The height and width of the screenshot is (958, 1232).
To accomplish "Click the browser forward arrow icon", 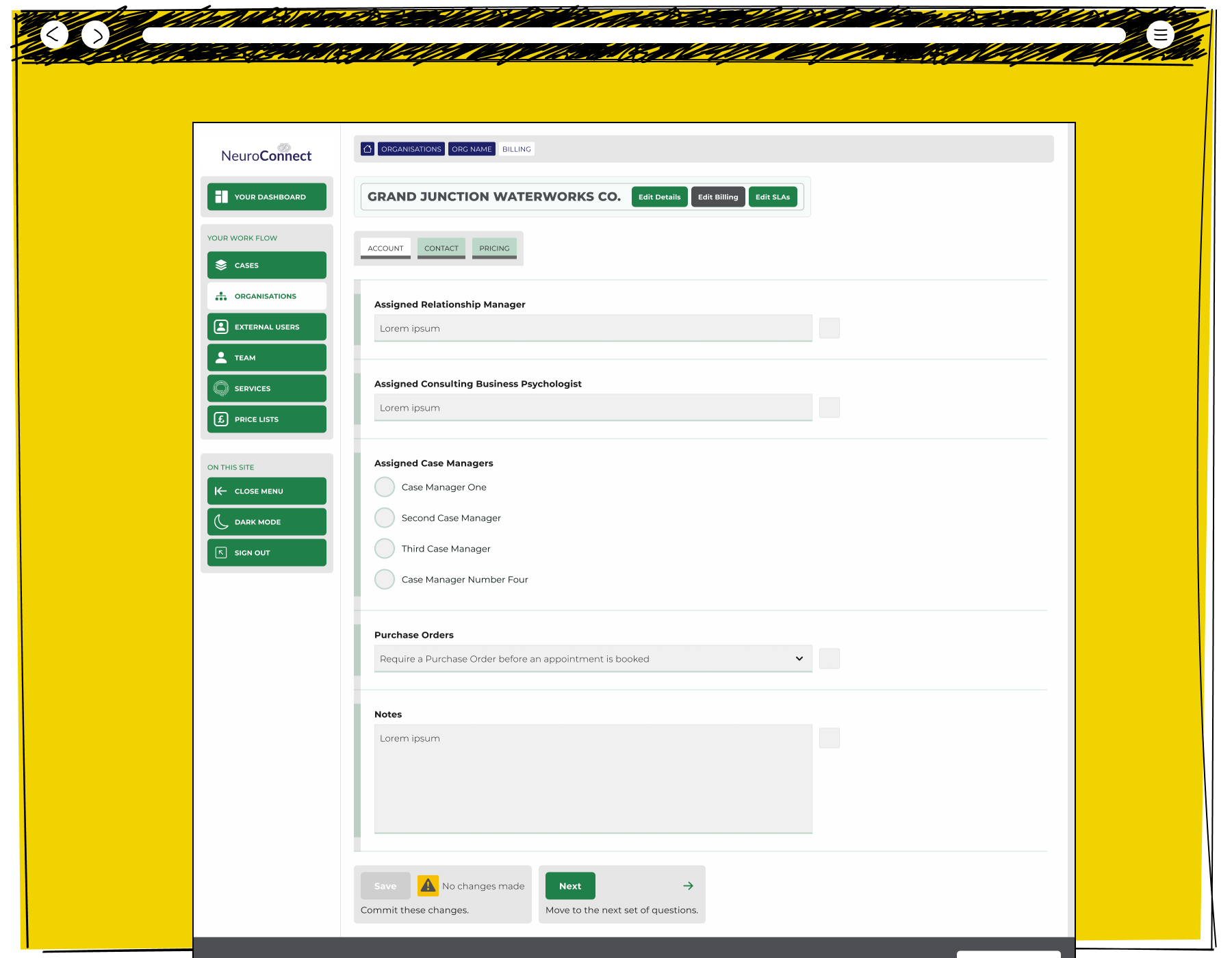I will click(x=96, y=35).
